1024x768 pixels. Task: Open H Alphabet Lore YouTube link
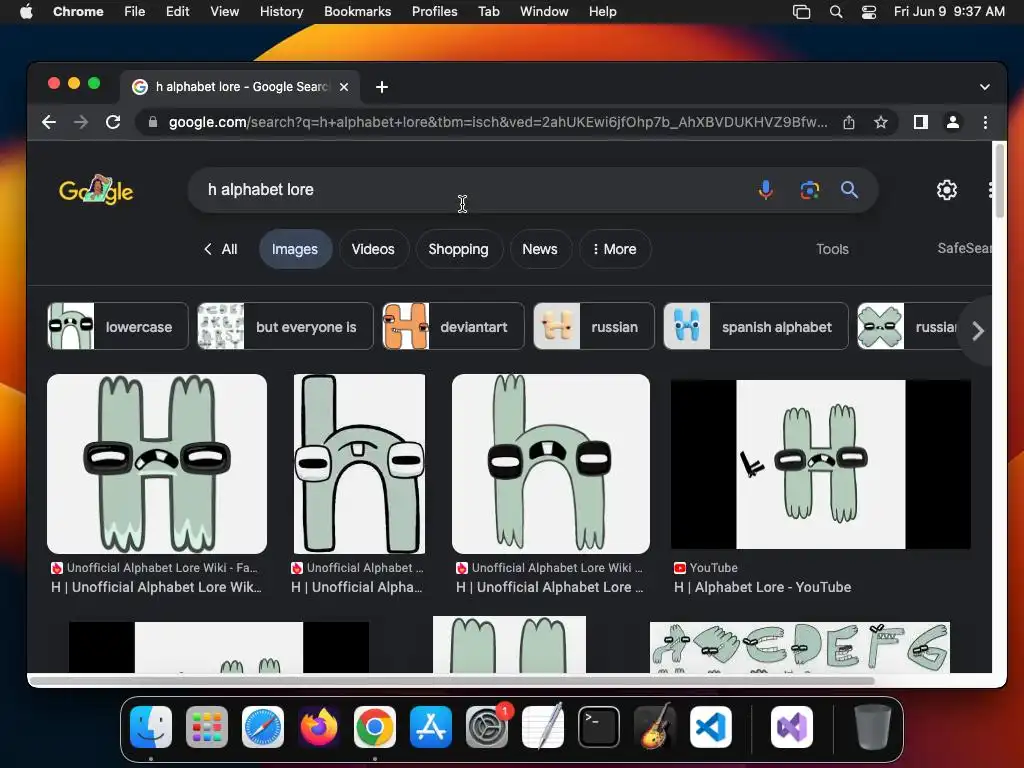click(x=762, y=587)
